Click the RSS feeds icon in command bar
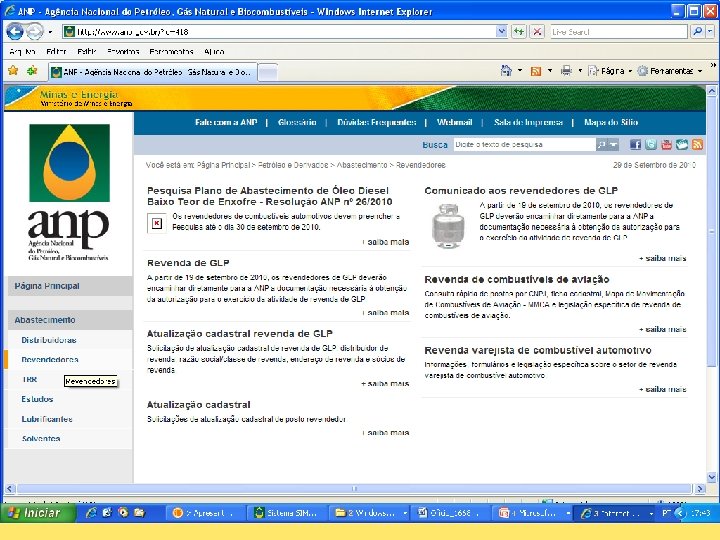The height and width of the screenshot is (540, 720). click(x=535, y=71)
